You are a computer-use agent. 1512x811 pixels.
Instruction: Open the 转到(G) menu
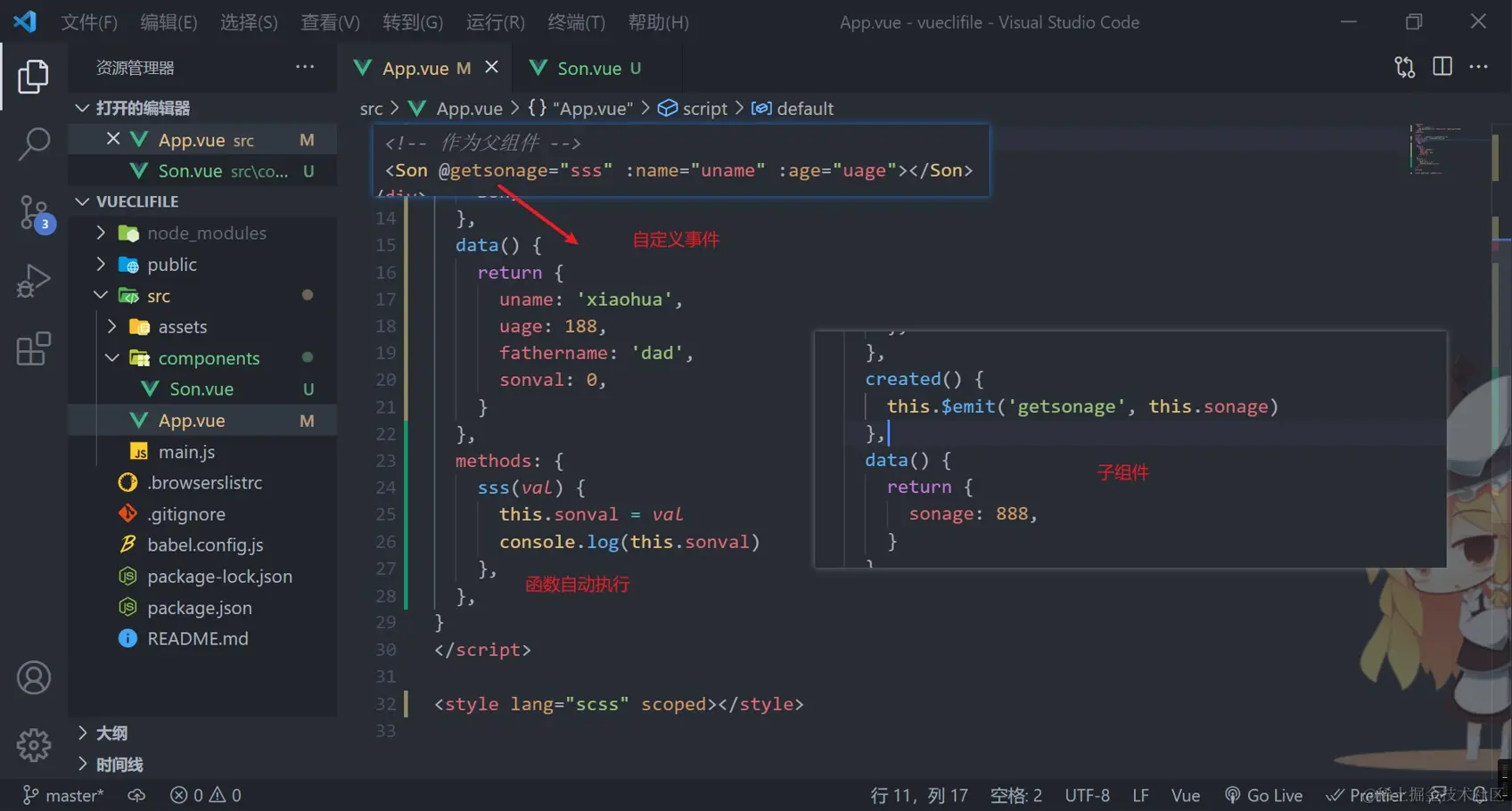point(413,21)
